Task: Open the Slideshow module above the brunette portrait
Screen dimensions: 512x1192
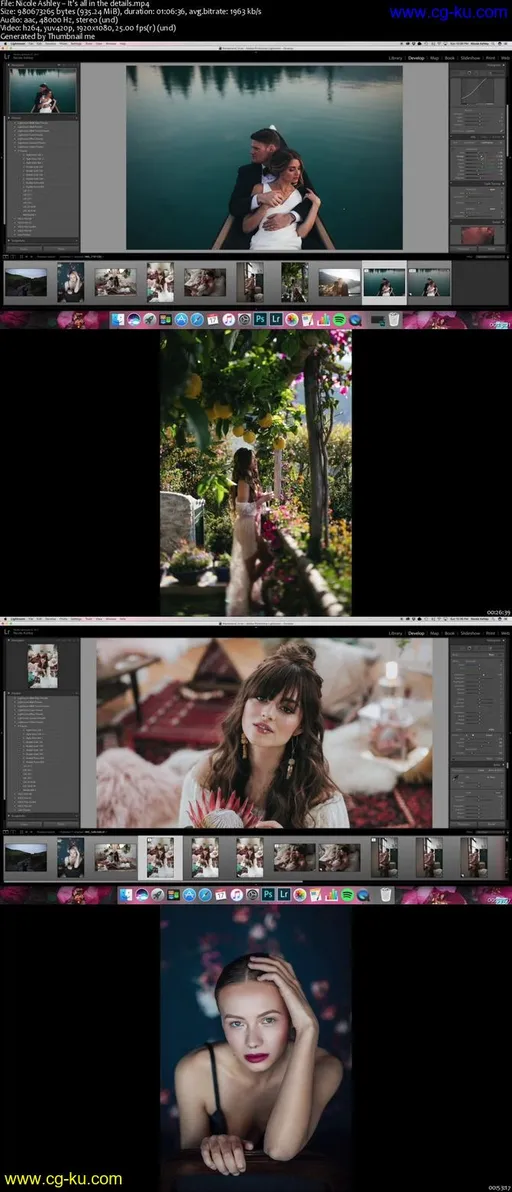Action: click(x=470, y=632)
